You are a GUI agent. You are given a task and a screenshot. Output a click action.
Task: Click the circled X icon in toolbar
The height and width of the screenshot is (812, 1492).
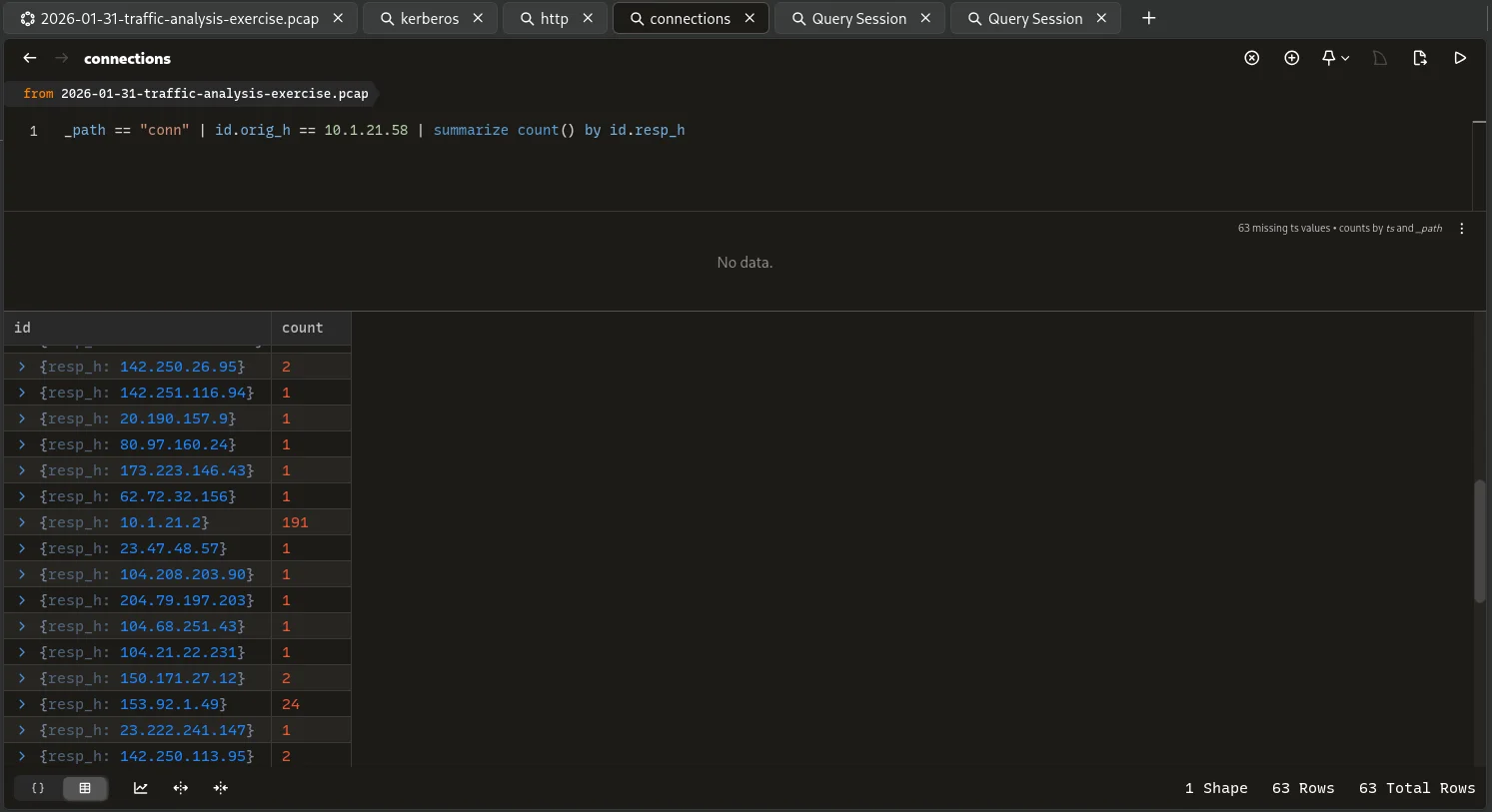[1251, 58]
